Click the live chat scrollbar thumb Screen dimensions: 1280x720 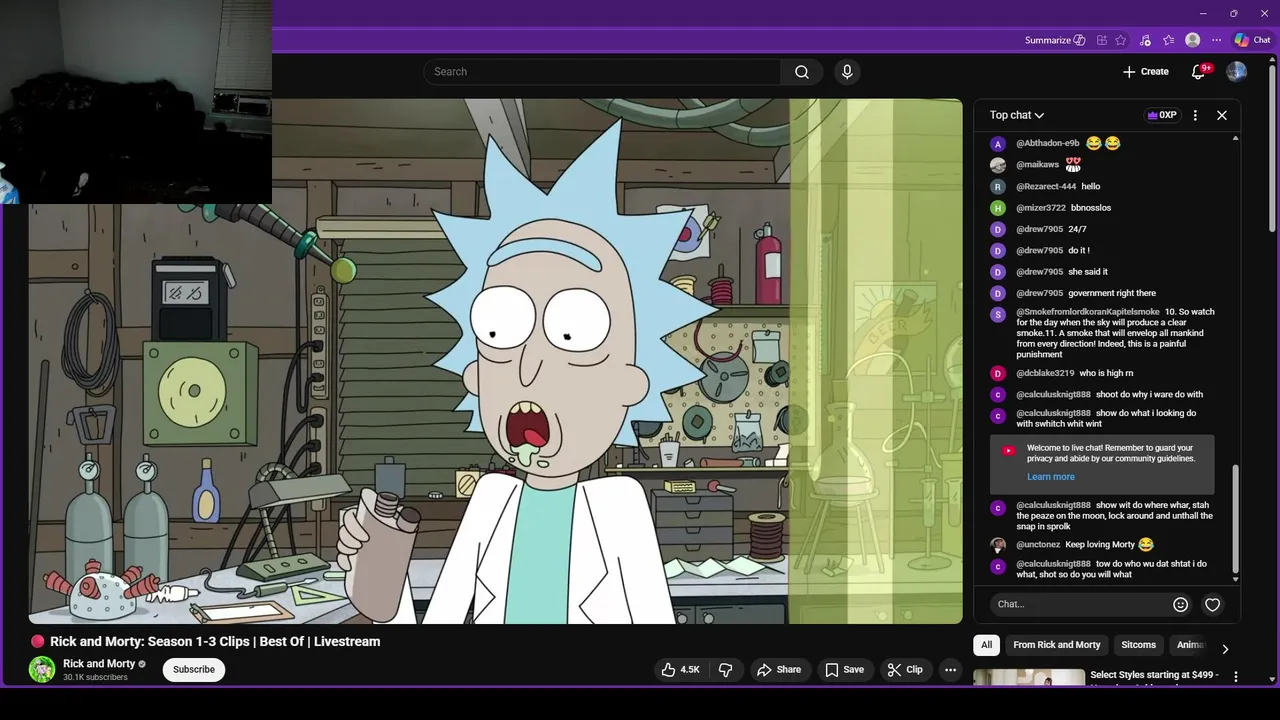(x=1235, y=520)
